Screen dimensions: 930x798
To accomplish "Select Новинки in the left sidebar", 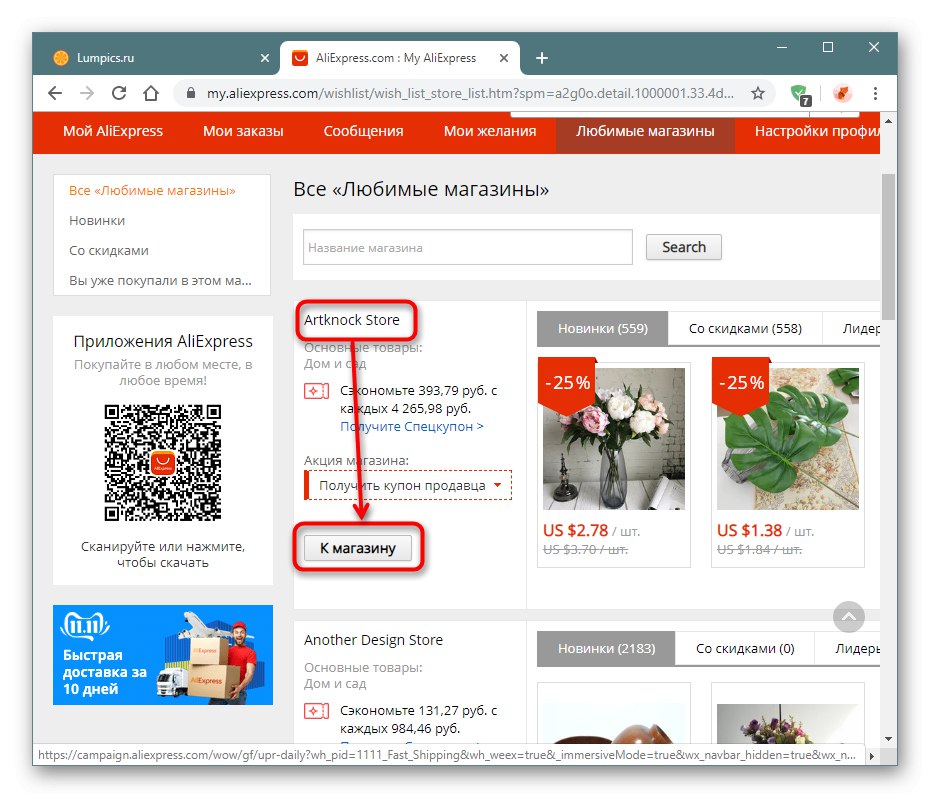I will [97, 221].
